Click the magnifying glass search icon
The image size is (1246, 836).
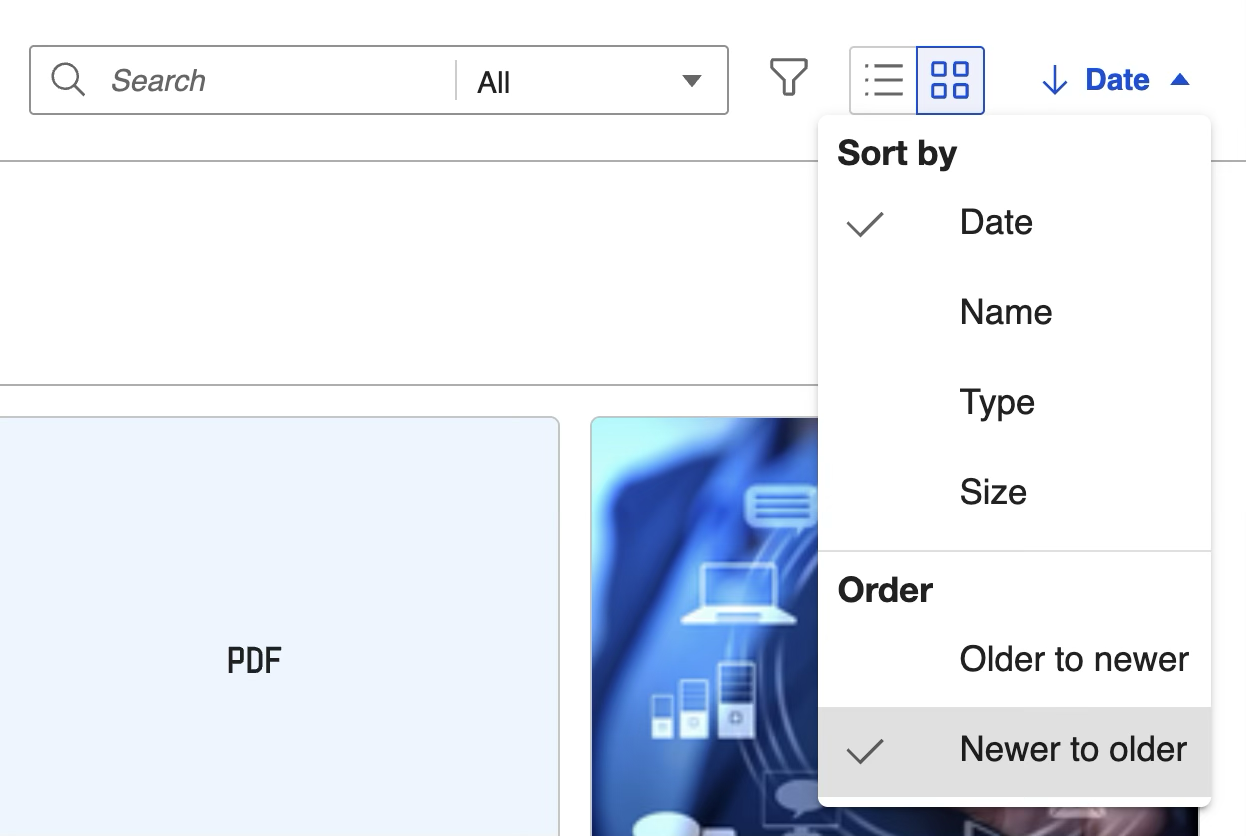pos(67,80)
